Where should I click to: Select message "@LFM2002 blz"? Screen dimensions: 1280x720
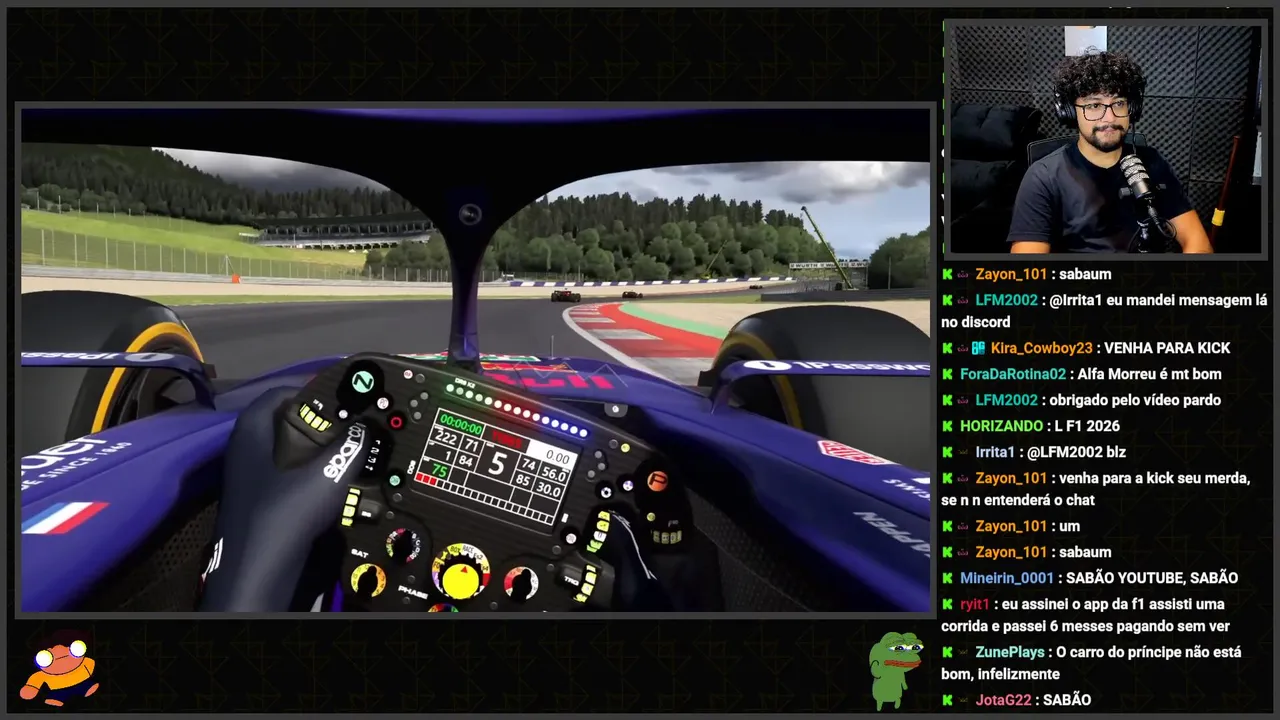(1076, 452)
